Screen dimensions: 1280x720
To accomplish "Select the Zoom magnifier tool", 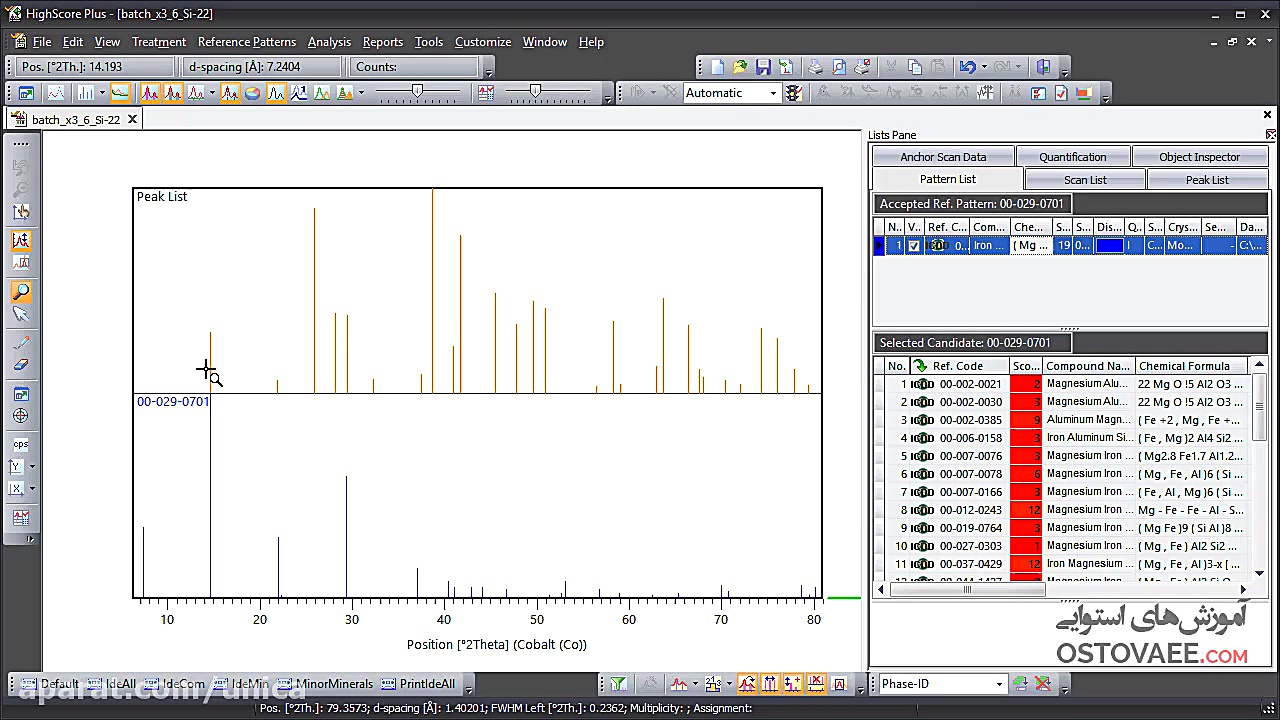I will 20,292.
